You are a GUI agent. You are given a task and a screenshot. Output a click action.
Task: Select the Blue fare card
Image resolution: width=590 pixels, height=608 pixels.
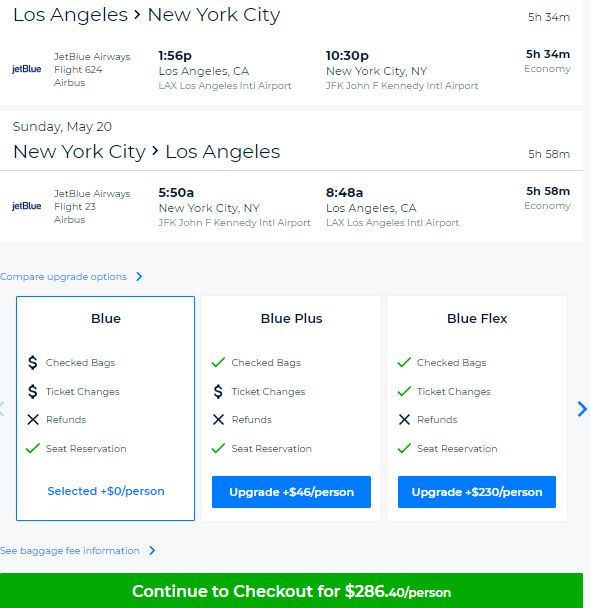coord(105,408)
